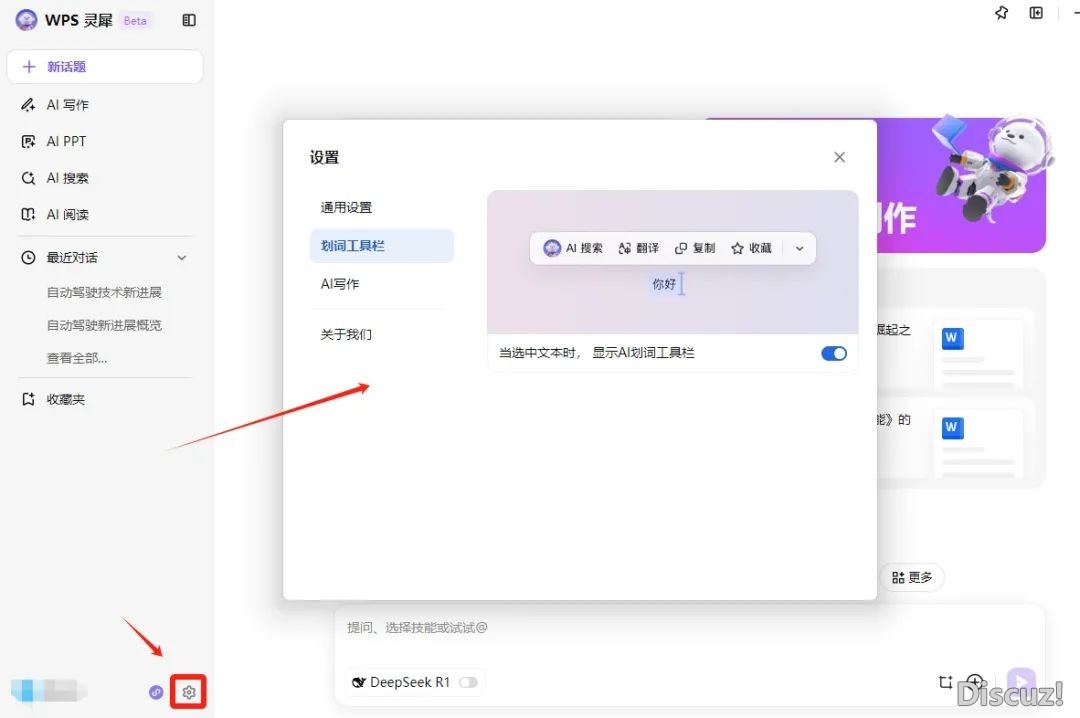1080x718 pixels.
Task: Switch to the AI写作 settings tab
Action: 340,284
